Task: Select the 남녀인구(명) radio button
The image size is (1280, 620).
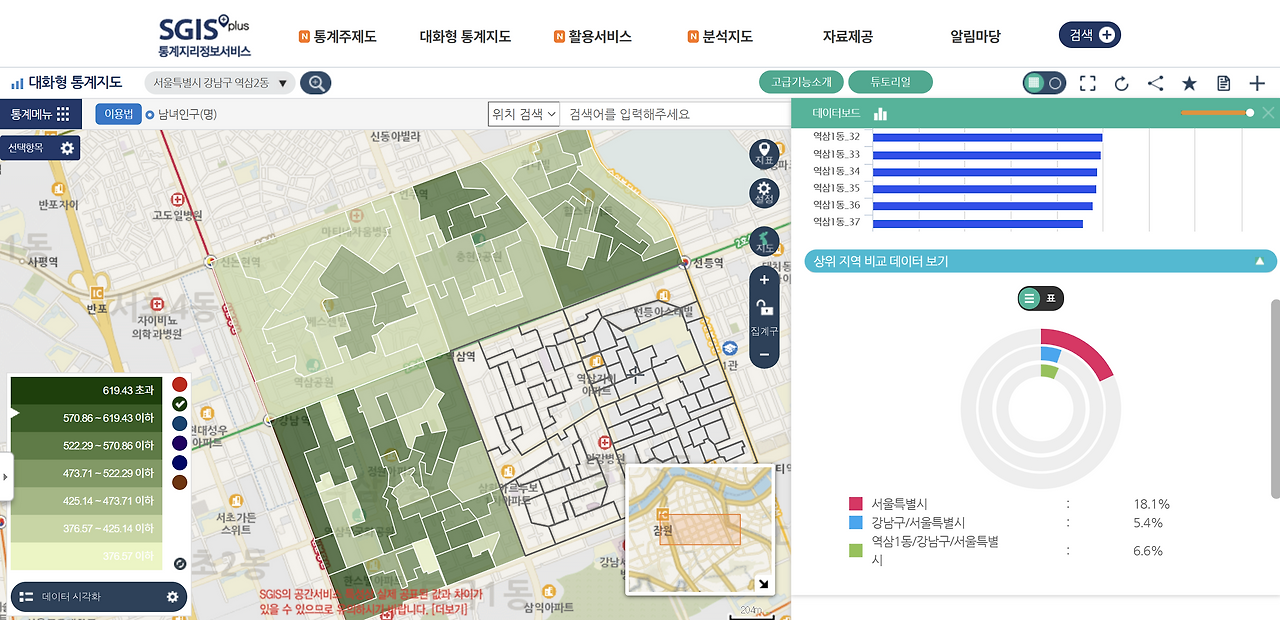Action: (150, 114)
